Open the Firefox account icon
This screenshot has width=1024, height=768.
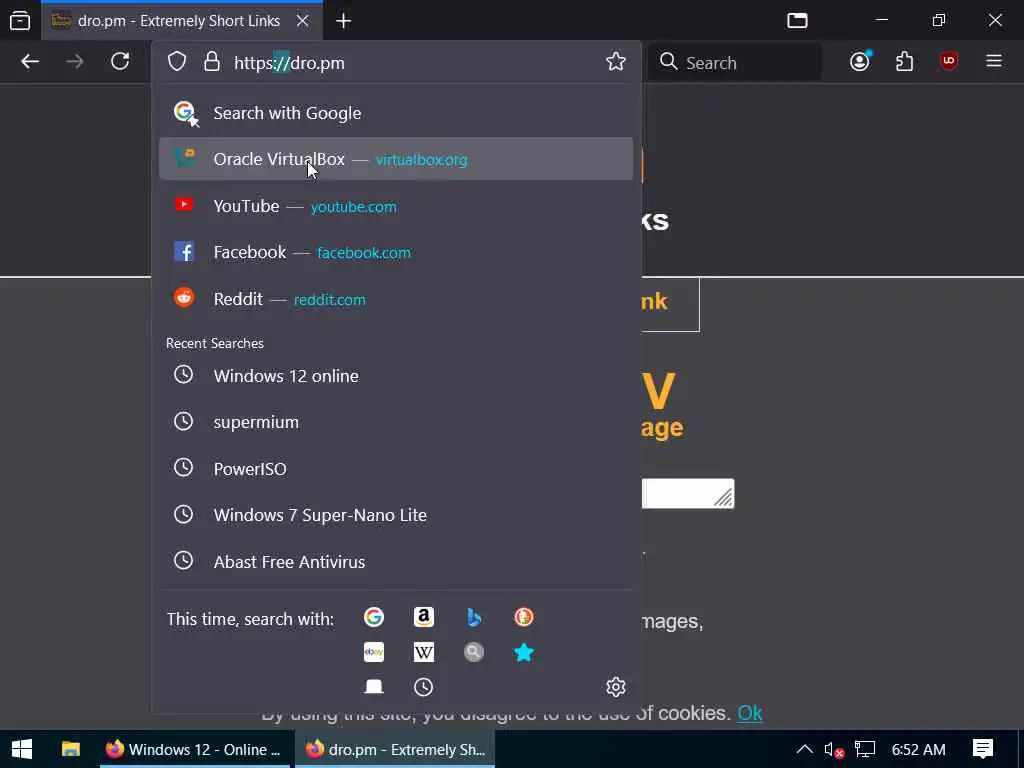click(860, 62)
